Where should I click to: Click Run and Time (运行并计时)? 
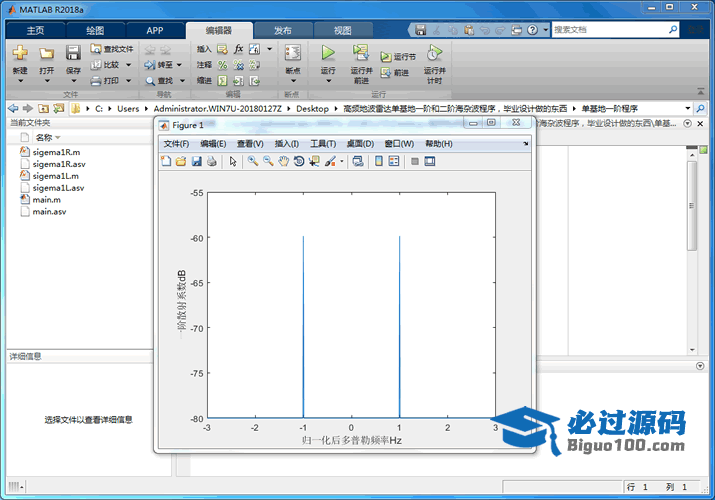pos(435,64)
